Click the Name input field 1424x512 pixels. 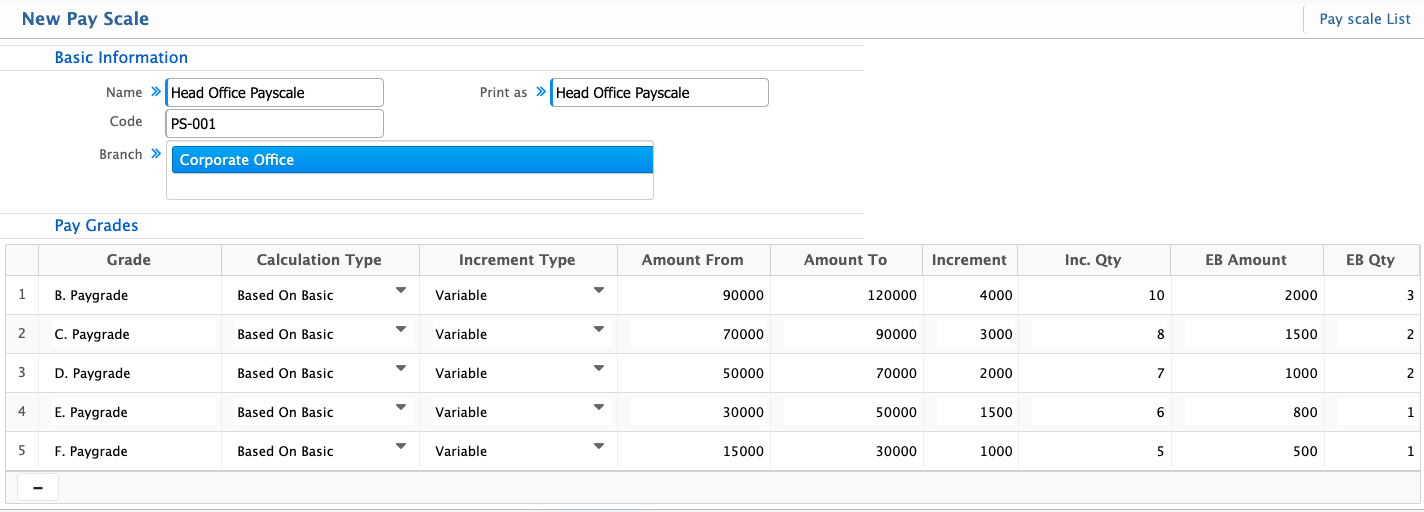pyautogui.click(x=275, y=93)
